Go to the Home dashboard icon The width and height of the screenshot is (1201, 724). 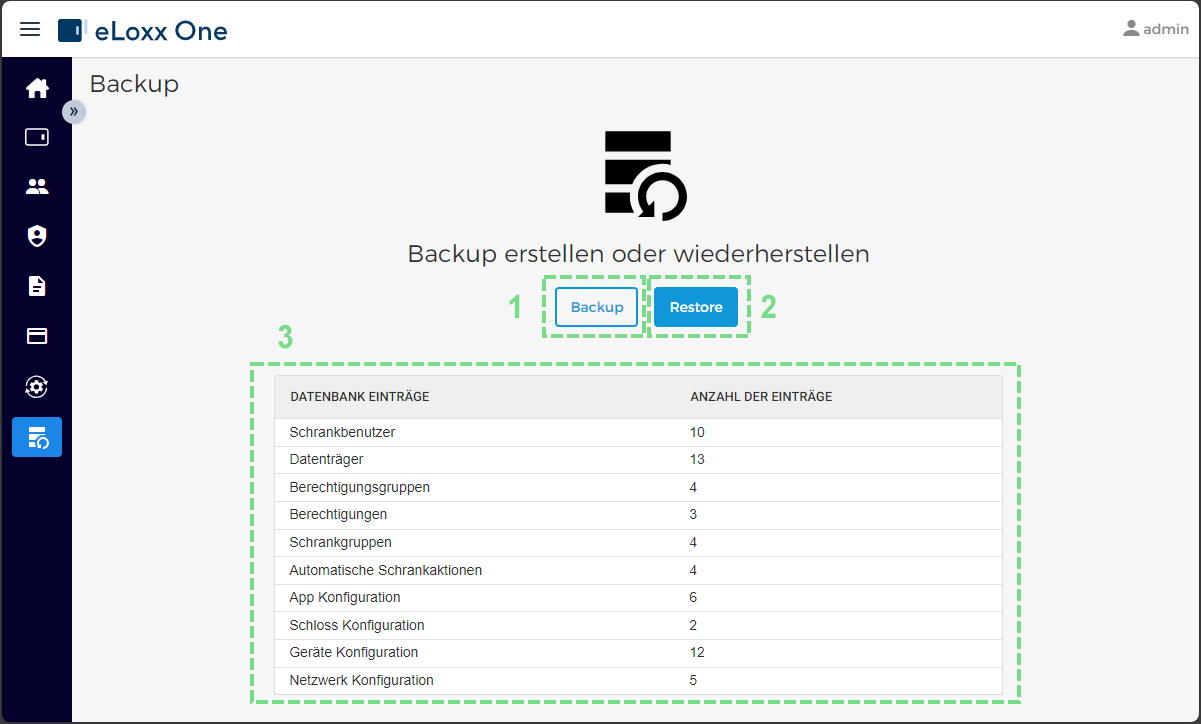point(37,88)
